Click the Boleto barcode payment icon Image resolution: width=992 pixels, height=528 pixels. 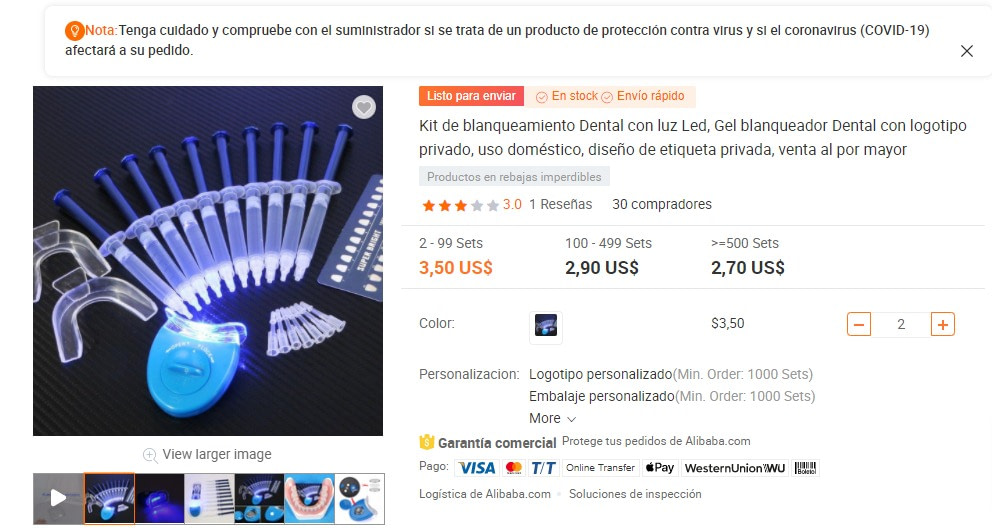point(805,468)
